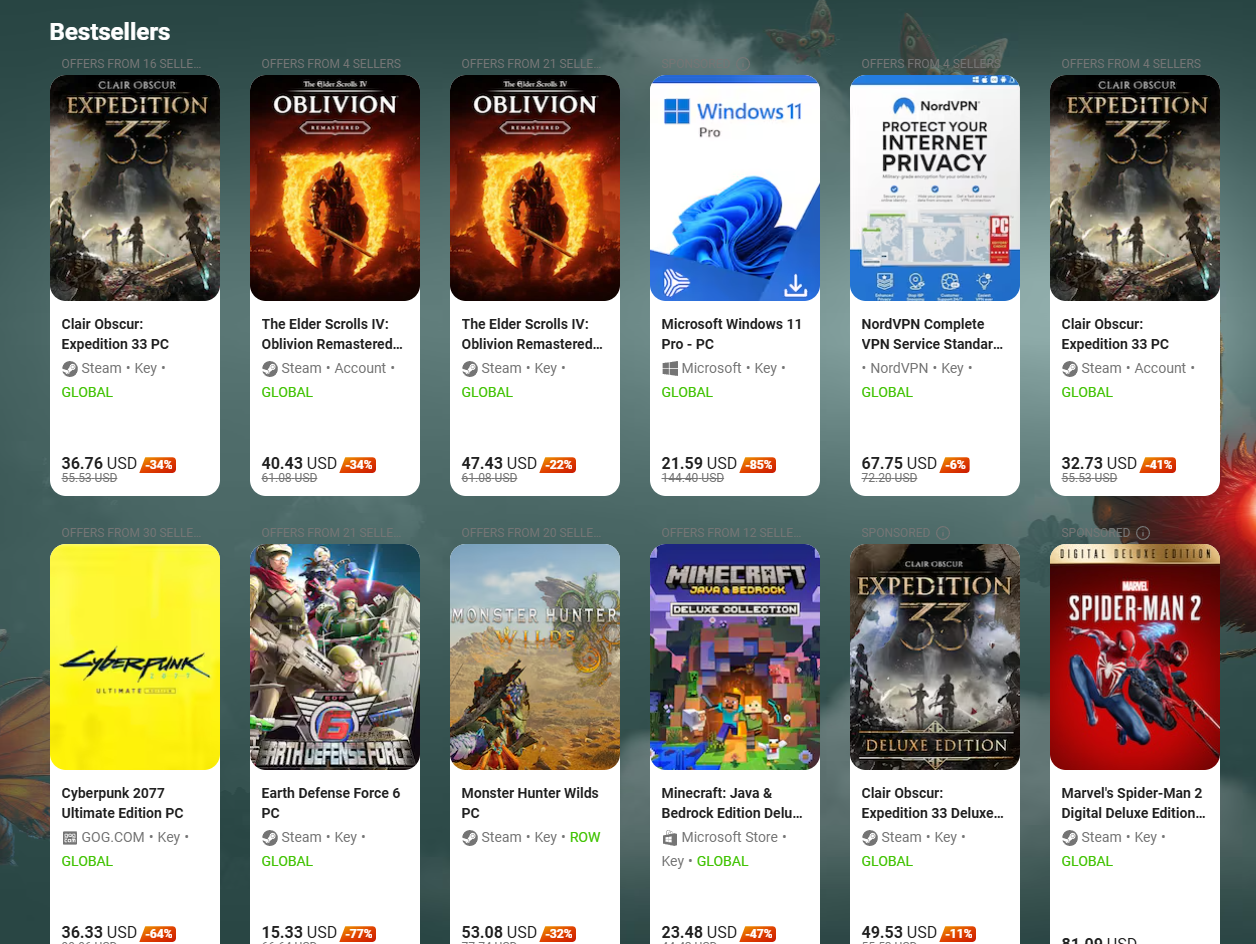Open Monster Hunter Wilds cover image
Viewport: 1256px width, 944px height.
(x=535, y=657)
